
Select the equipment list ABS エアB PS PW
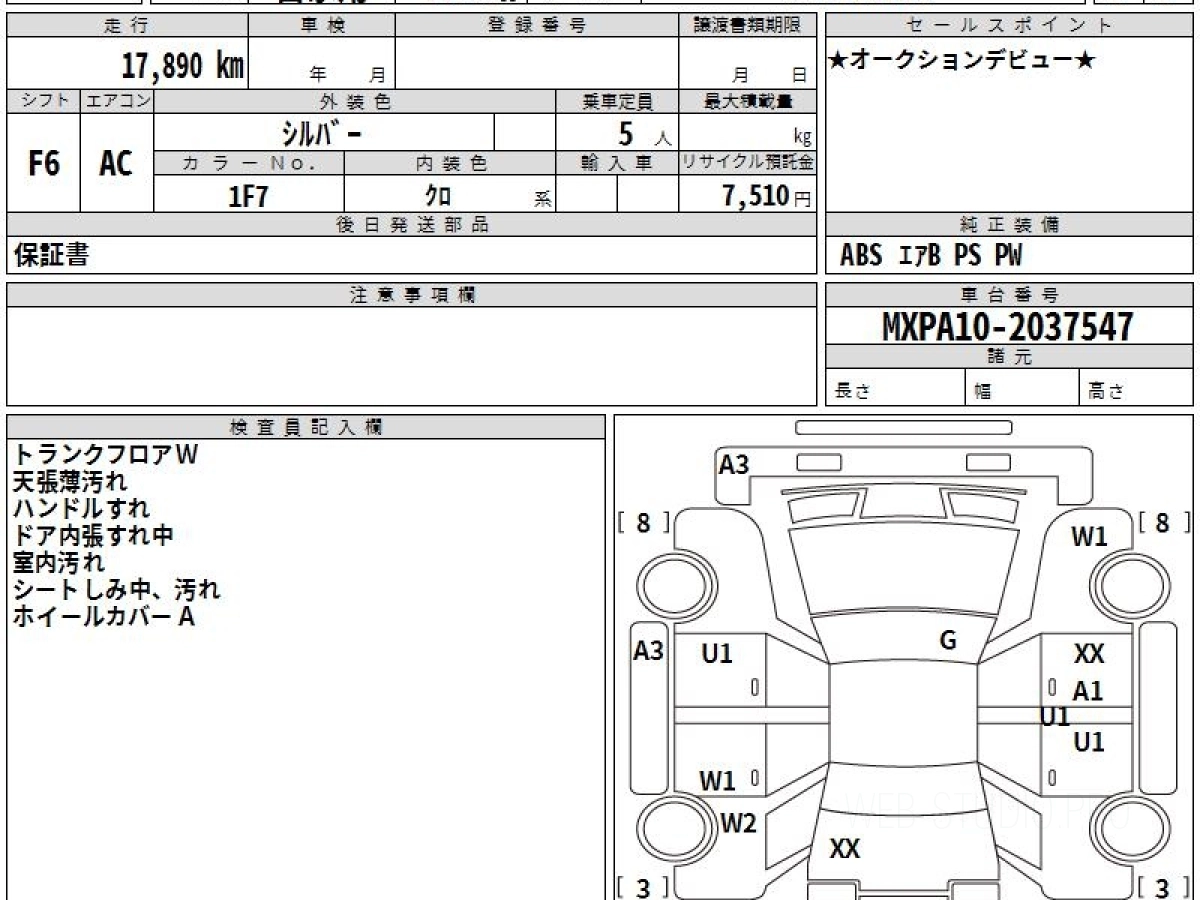click(x=931, y=256)
